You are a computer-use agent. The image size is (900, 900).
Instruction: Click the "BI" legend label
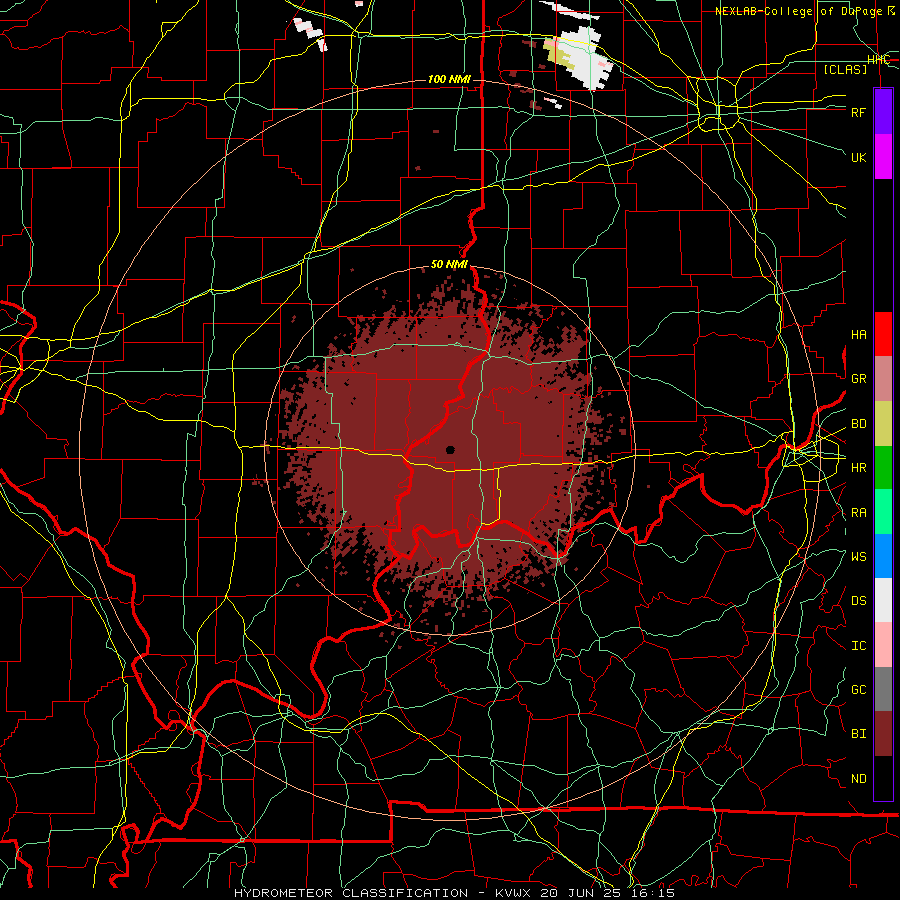858,734
